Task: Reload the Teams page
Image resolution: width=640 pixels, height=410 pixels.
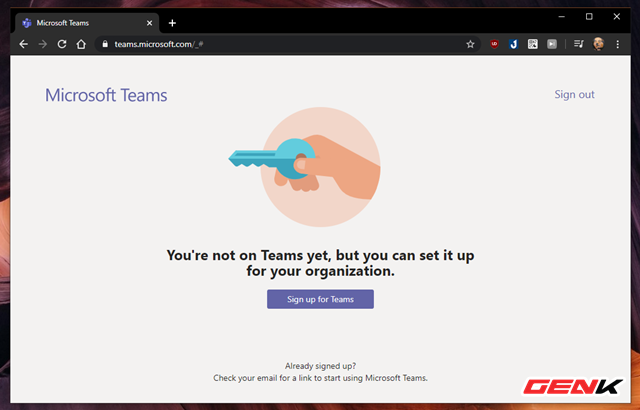Action: (x=62, y=44)
